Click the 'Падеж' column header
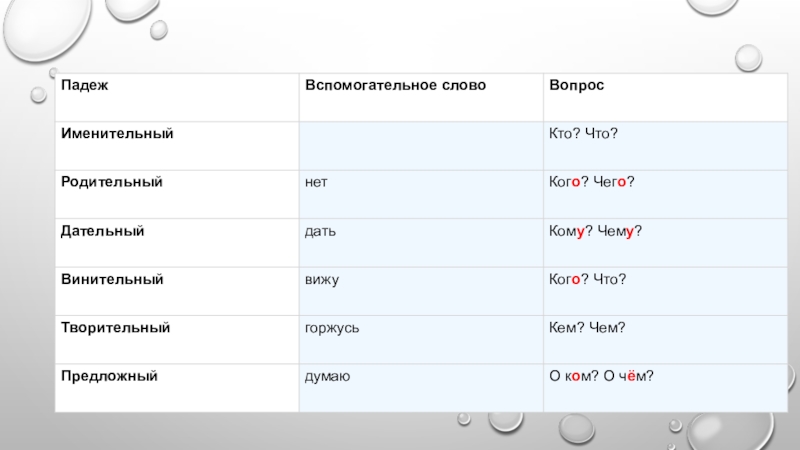 click(x=85, y=85)
